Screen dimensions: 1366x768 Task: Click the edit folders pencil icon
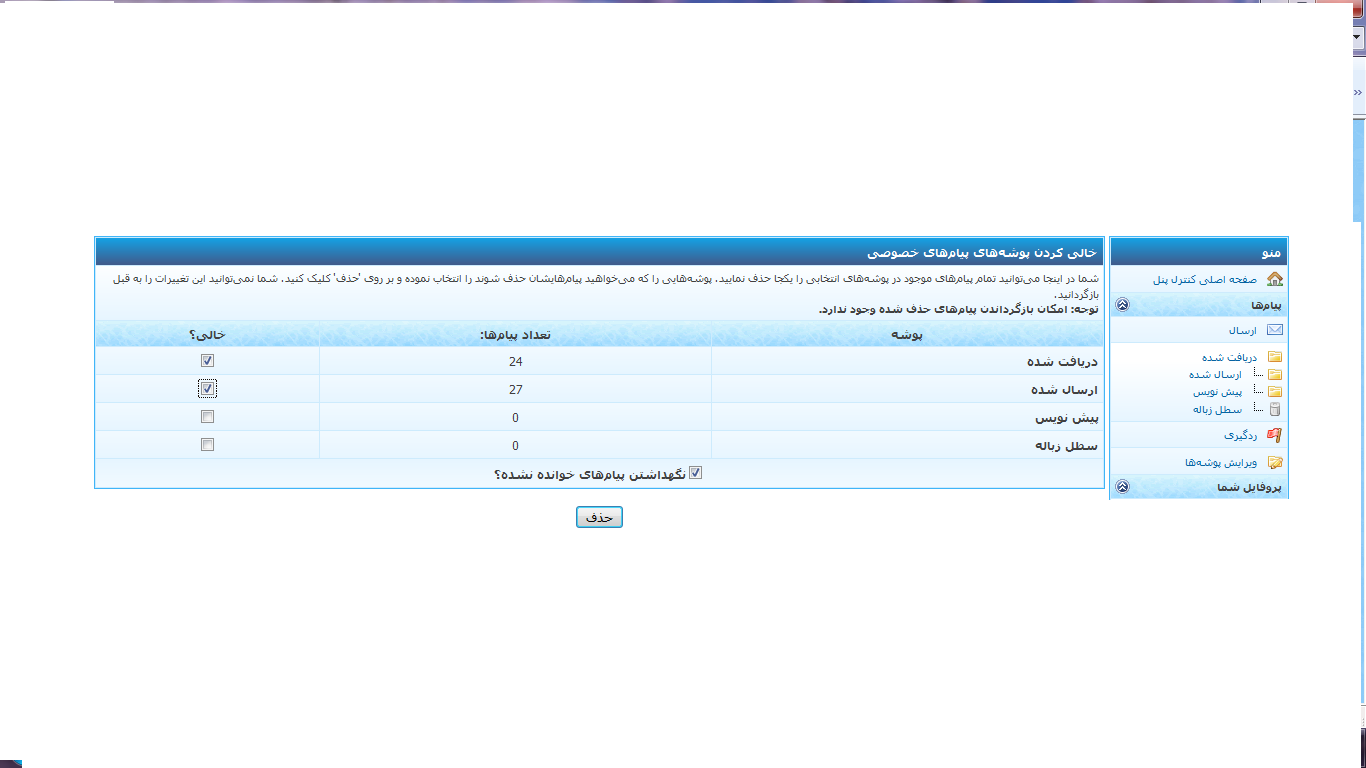pos(1274,462)
